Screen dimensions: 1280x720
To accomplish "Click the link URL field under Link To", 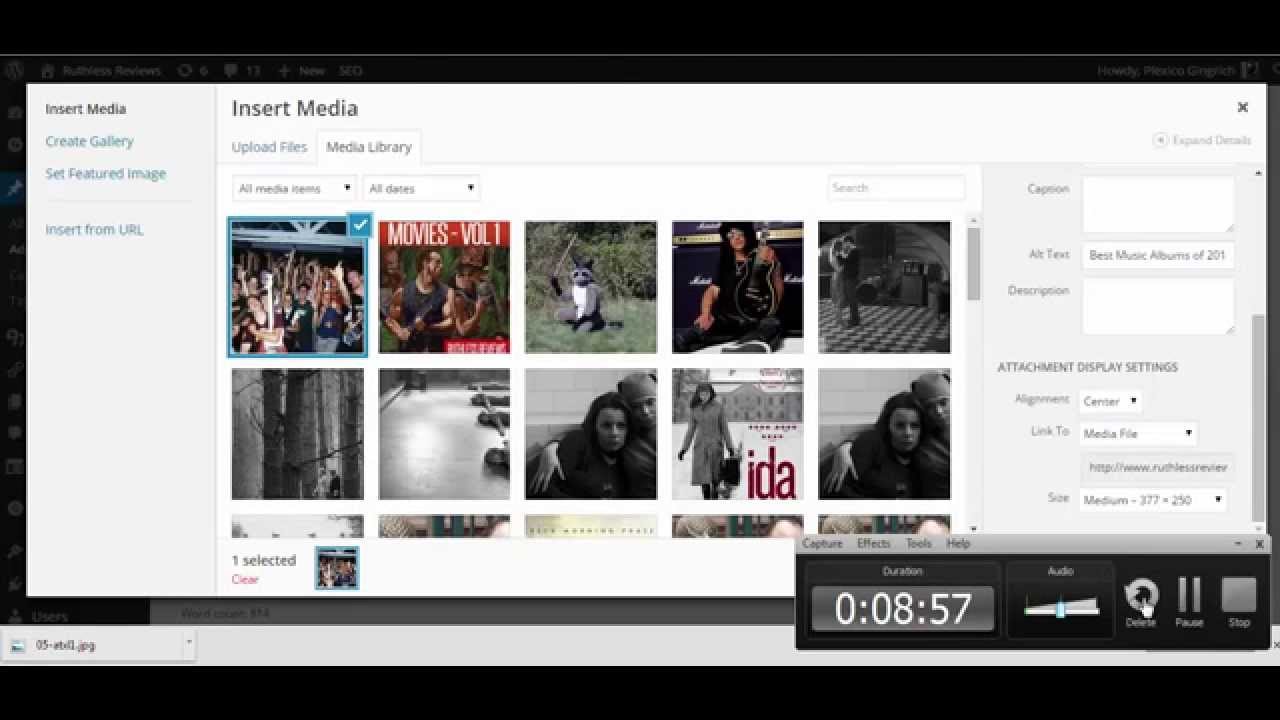I will [x=1158, y=467].
